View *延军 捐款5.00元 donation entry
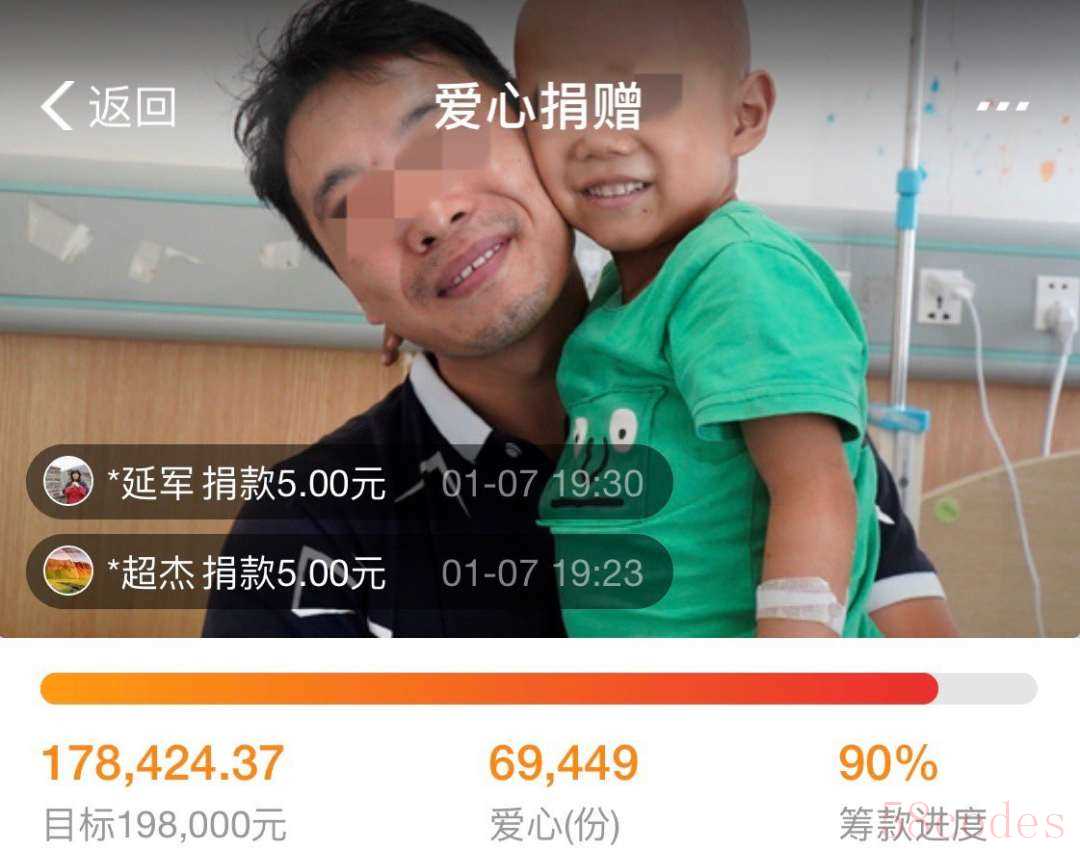Image resolution: width=1080 pixels, height=851 pixels. [246, 483]
